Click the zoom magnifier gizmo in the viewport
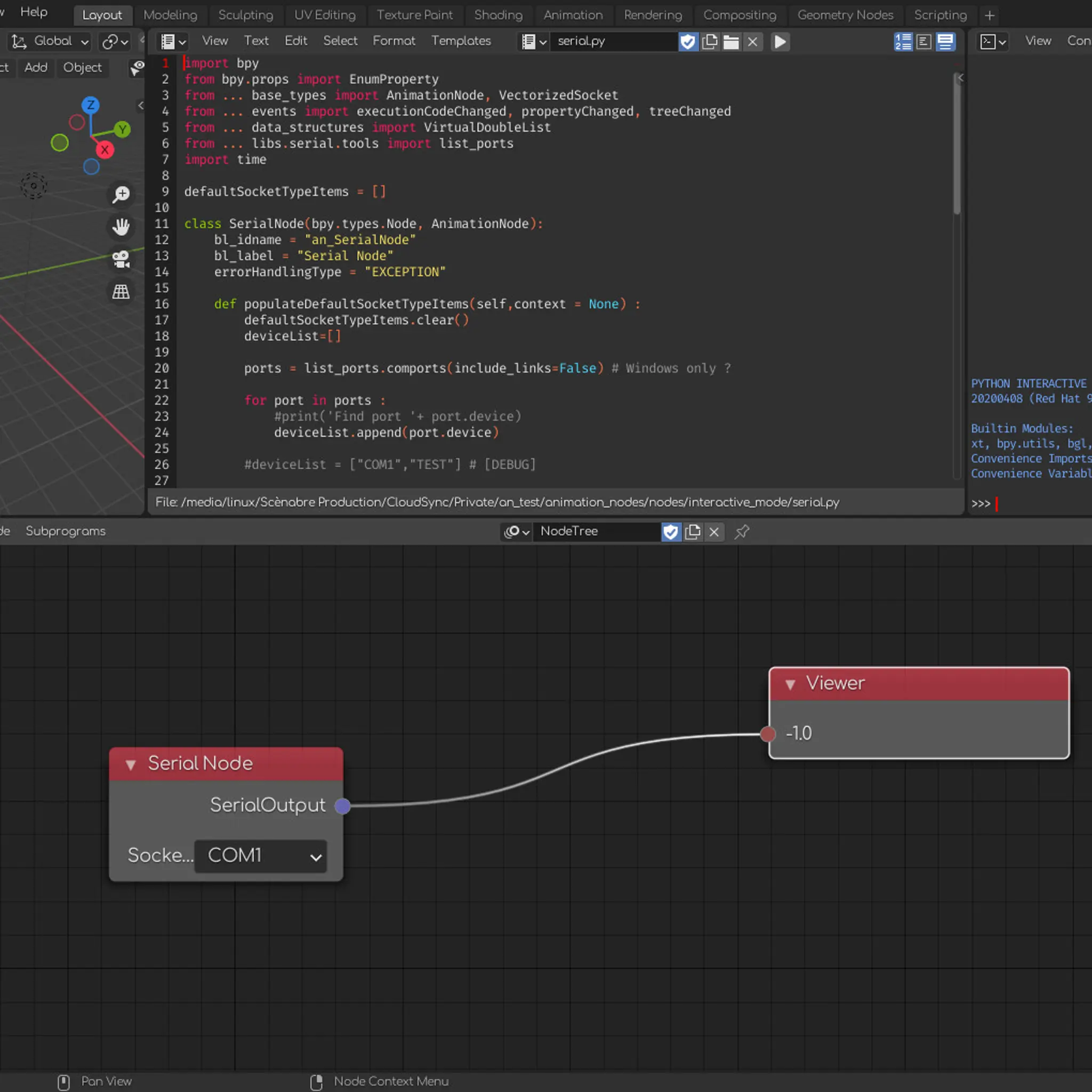Image resolution: width=1092 pixels, height=1092 pixels. pos(121,195)
